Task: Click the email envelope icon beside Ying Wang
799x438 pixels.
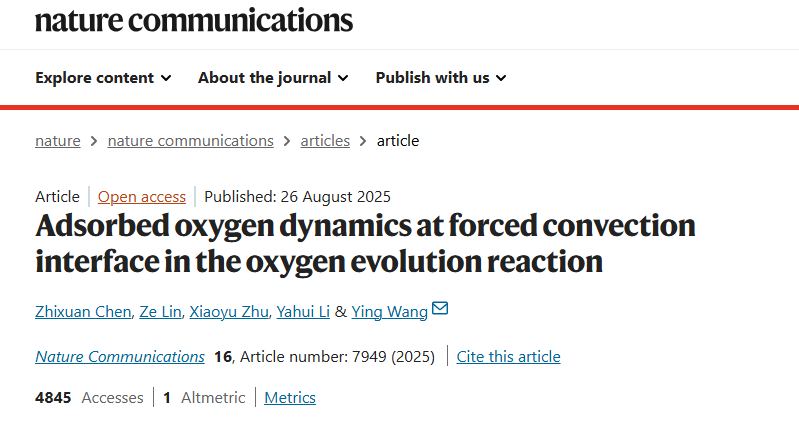Action: coord(440,310)
